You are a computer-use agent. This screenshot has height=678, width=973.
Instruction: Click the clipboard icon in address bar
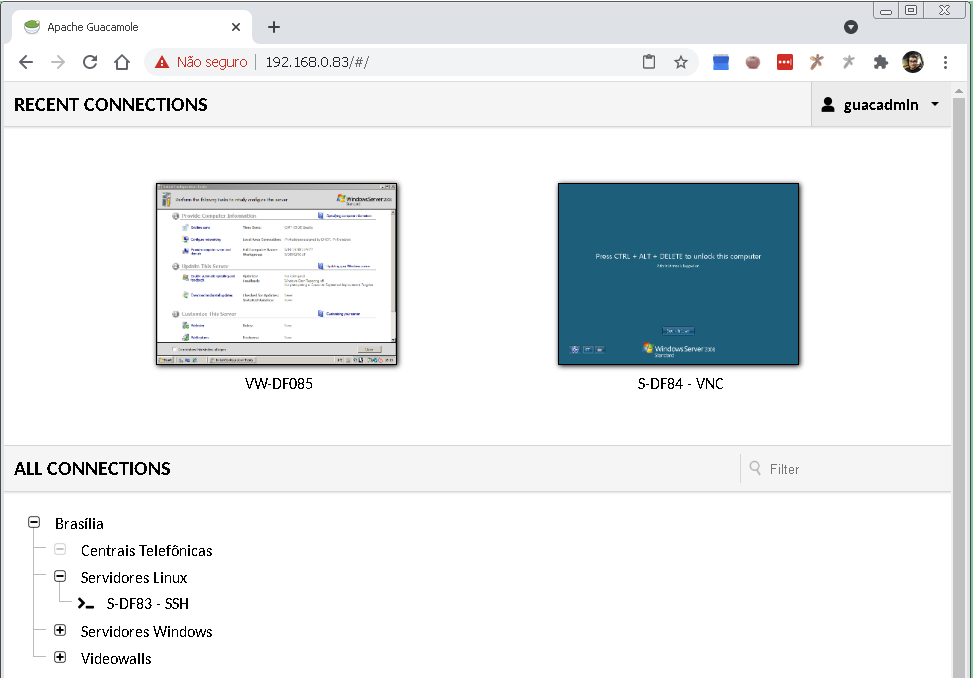click(648, 62)
